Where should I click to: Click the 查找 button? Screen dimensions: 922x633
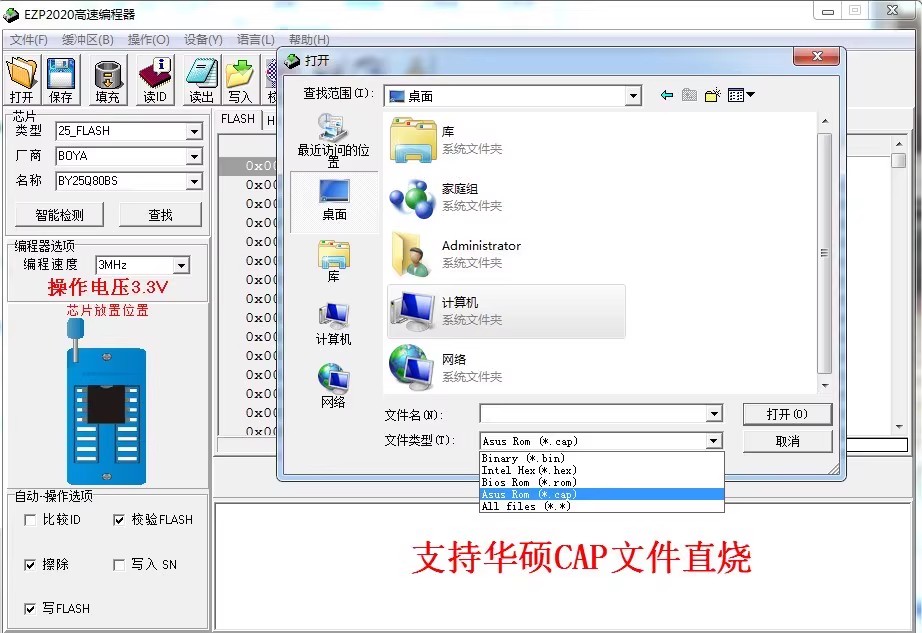point(160,215)
